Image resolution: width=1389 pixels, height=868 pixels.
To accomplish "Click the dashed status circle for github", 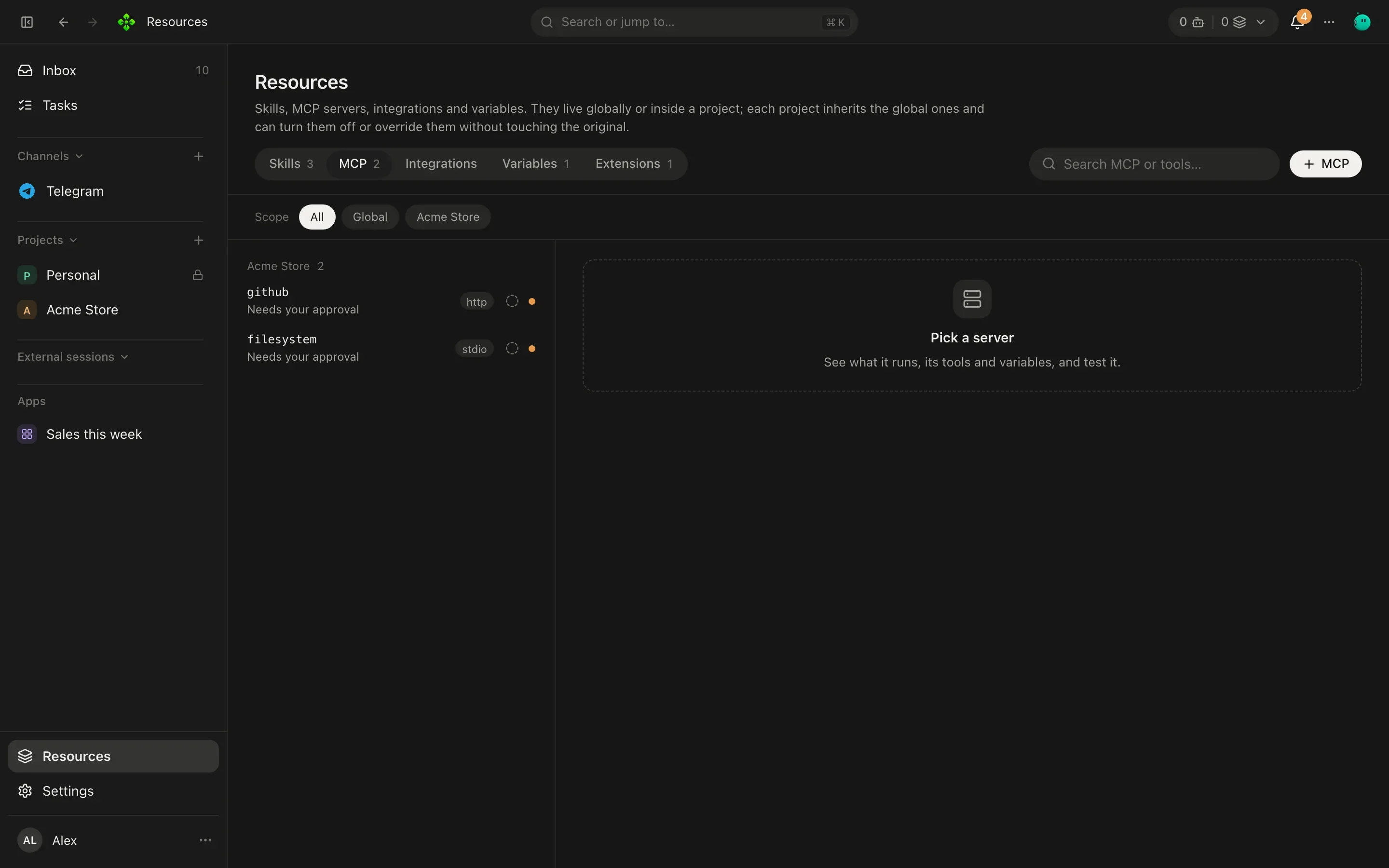I will click(x=512, y=301).
